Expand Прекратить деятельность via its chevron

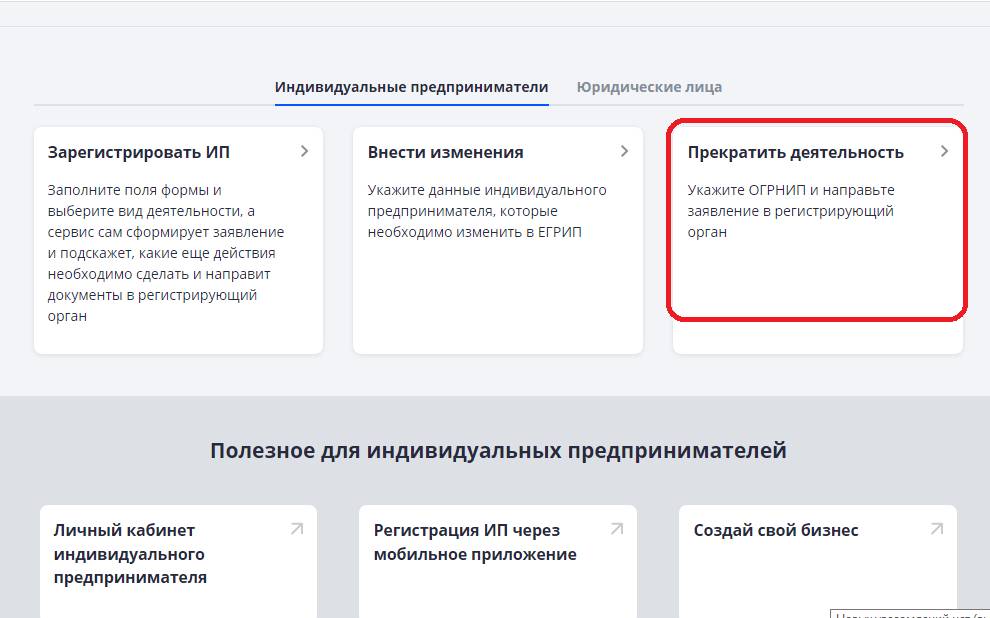pyautogui.click(x=944, y=151)
